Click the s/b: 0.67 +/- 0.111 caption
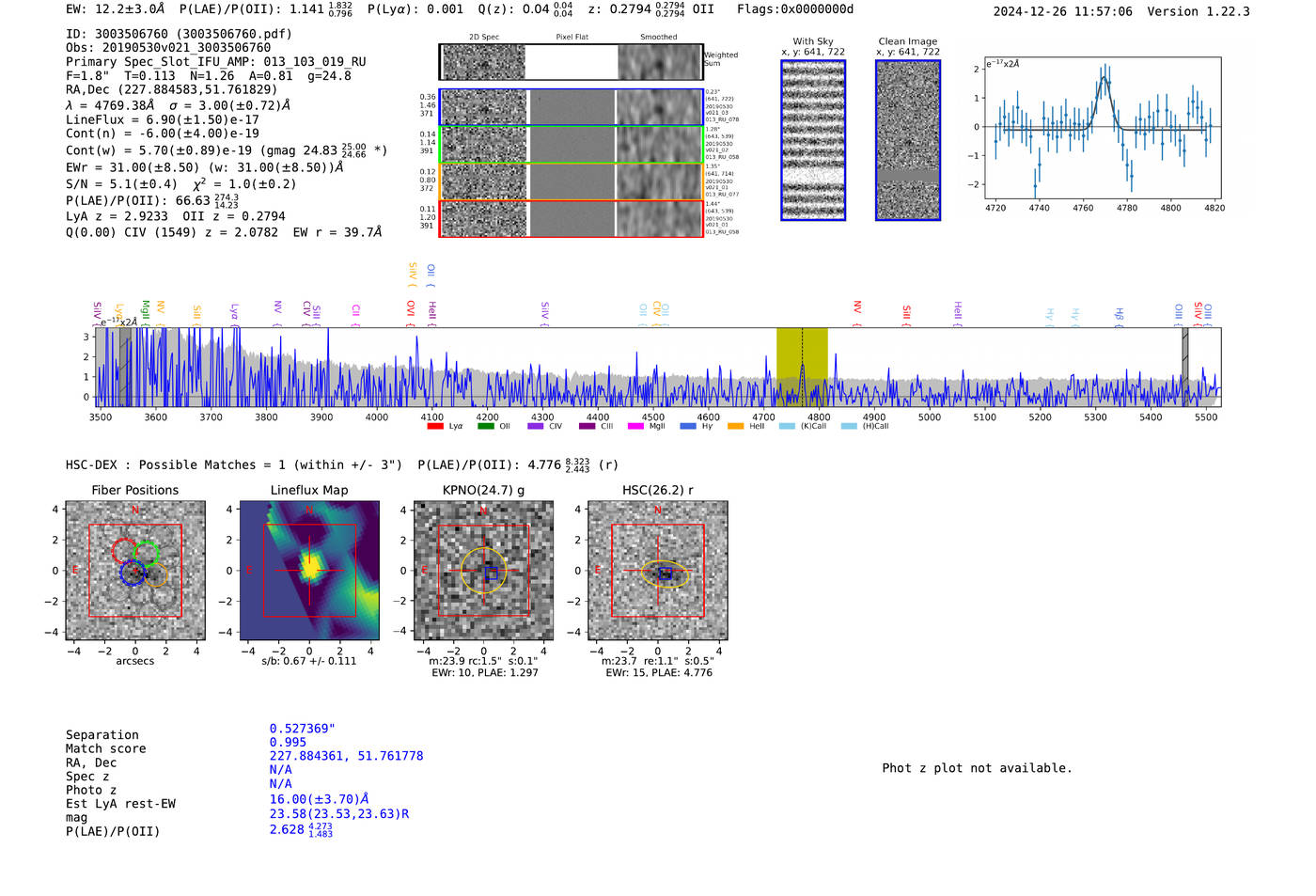Image resolution: width=1316 pixels, height=896 pixels. pos(309,661)
